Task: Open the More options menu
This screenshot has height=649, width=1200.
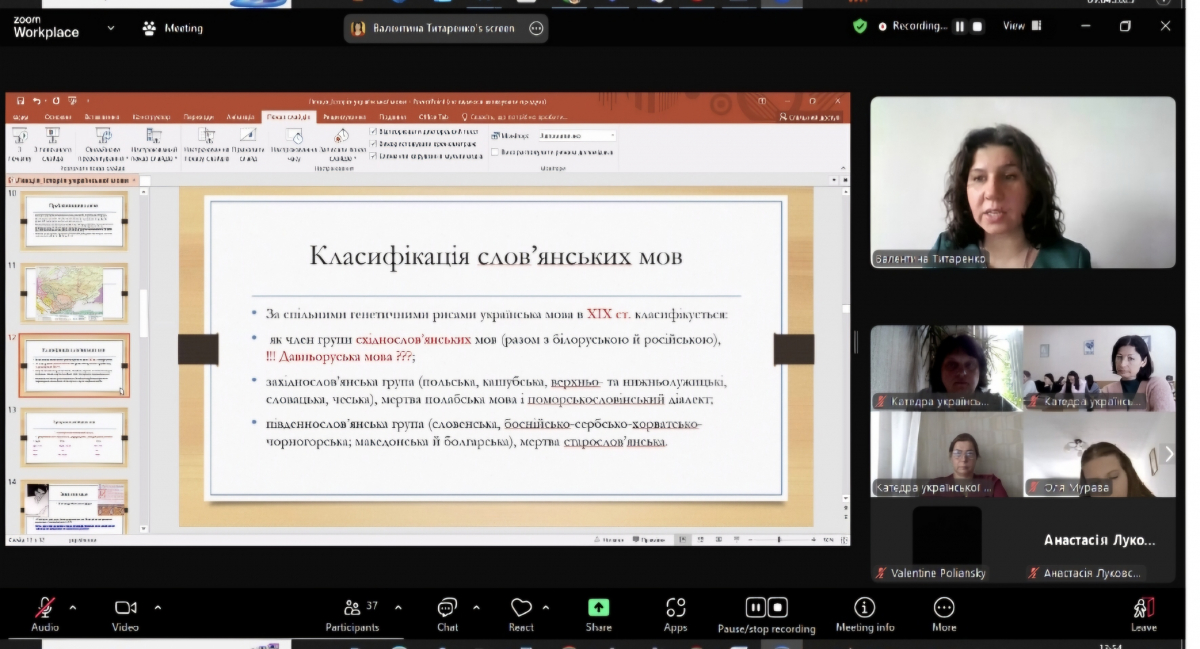Action: 944,613
